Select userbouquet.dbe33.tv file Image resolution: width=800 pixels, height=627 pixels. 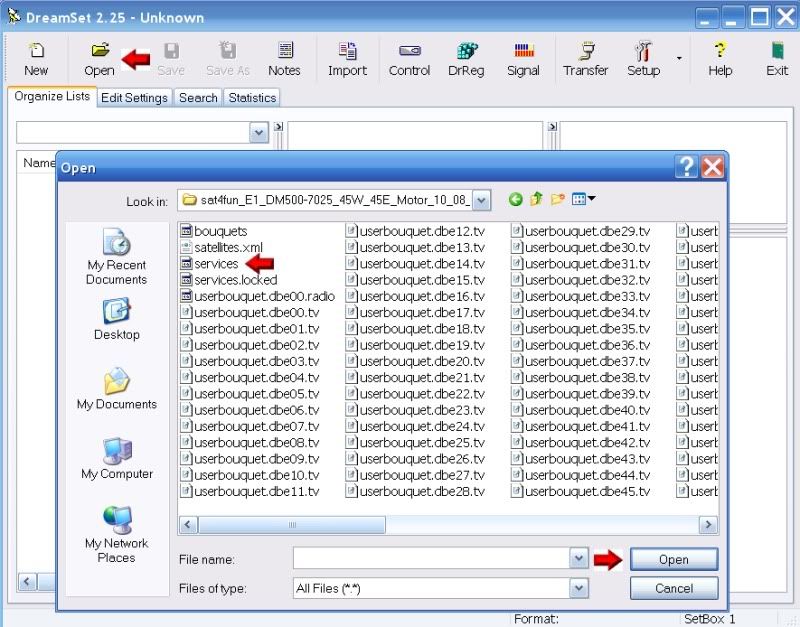(581, 296)
